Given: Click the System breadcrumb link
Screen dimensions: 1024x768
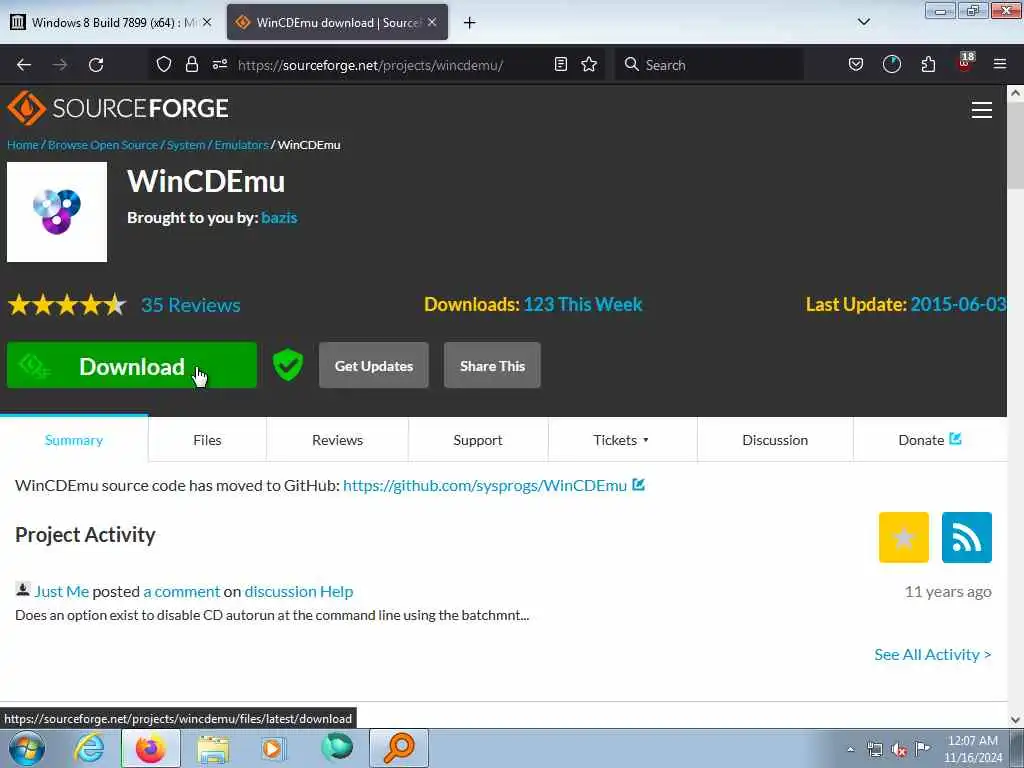Looking at the screenshot, I should [185, 145].
